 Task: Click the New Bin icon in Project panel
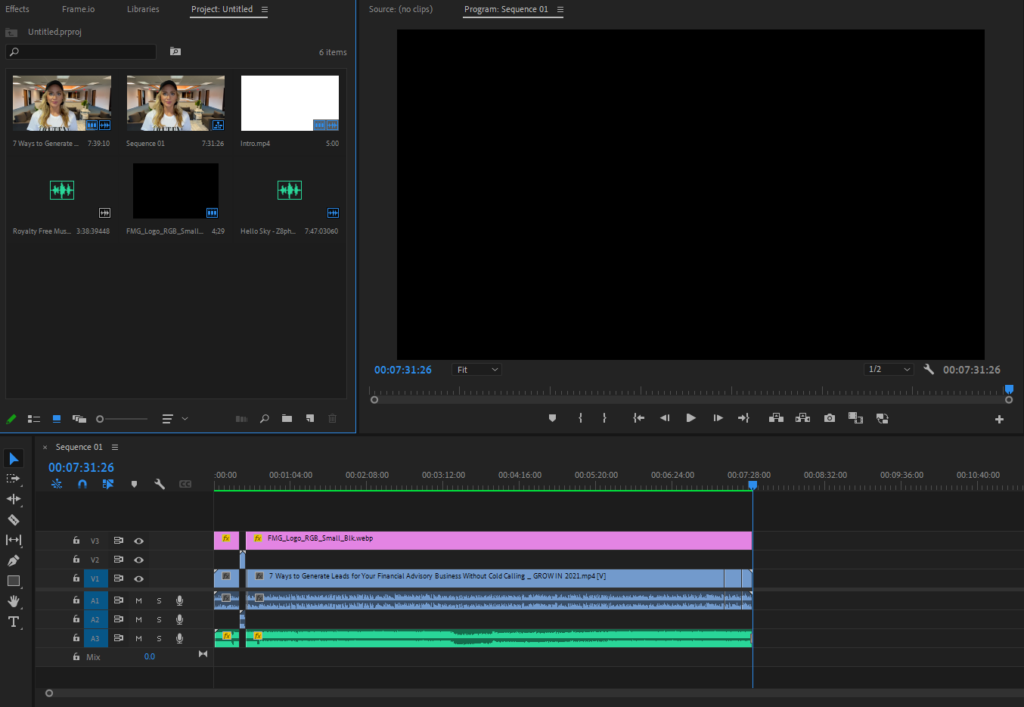click(x=287, y=418)
